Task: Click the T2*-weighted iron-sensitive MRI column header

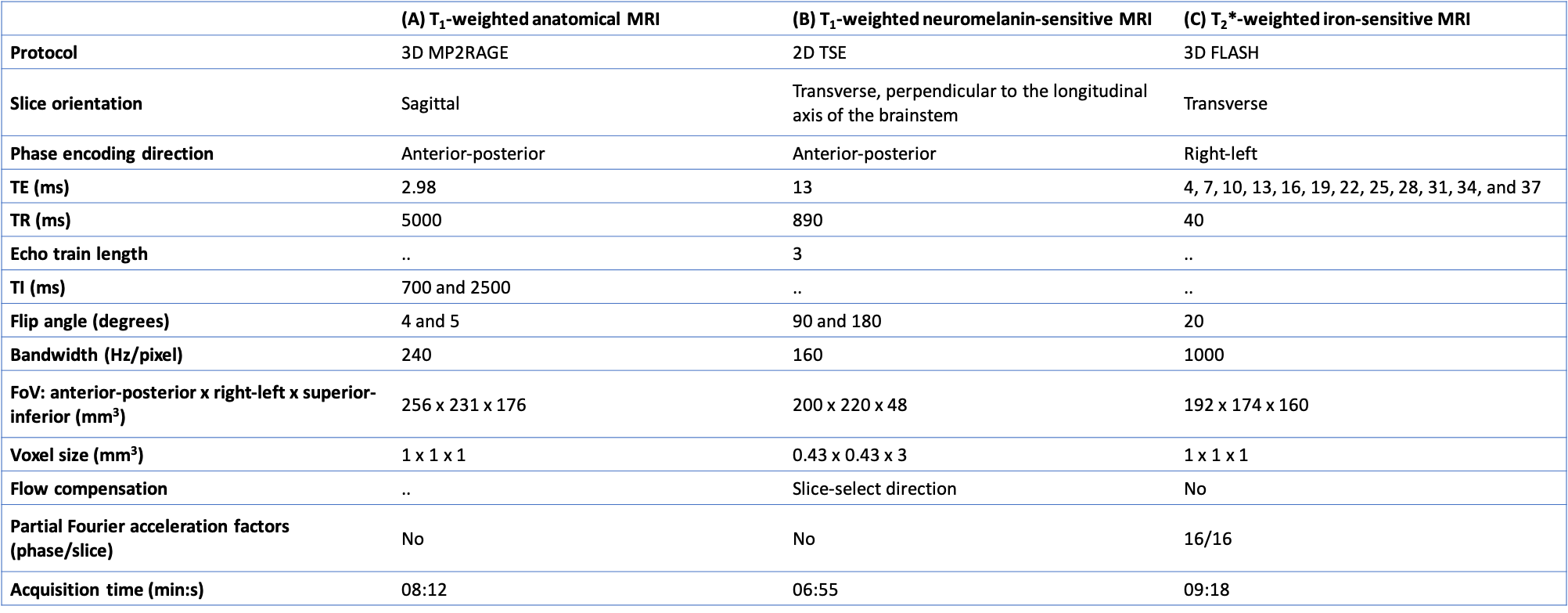Action: pyautogui.click(x=1326, y=20)
